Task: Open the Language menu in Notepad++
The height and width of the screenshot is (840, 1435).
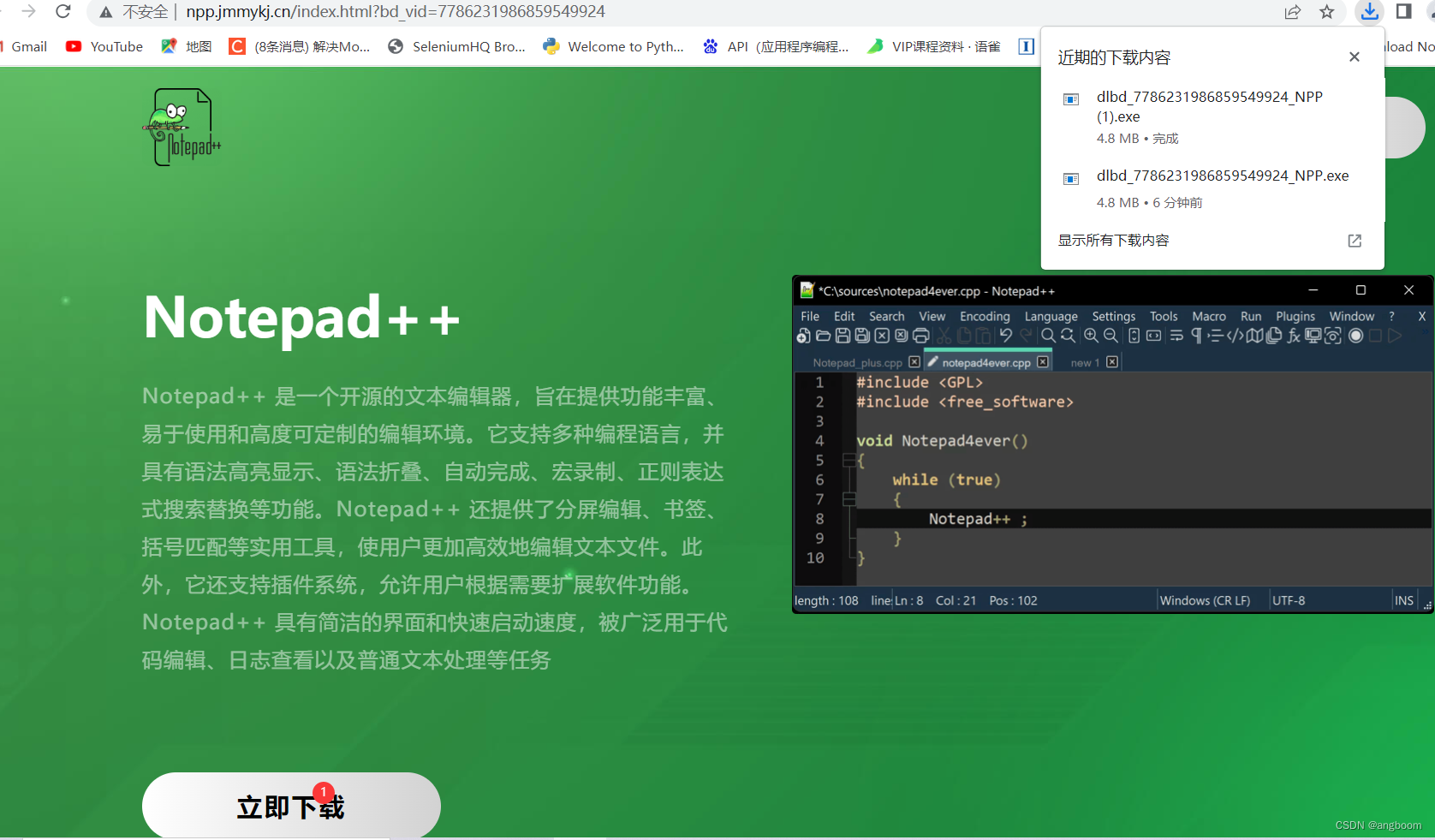Action: point(1051,316)
